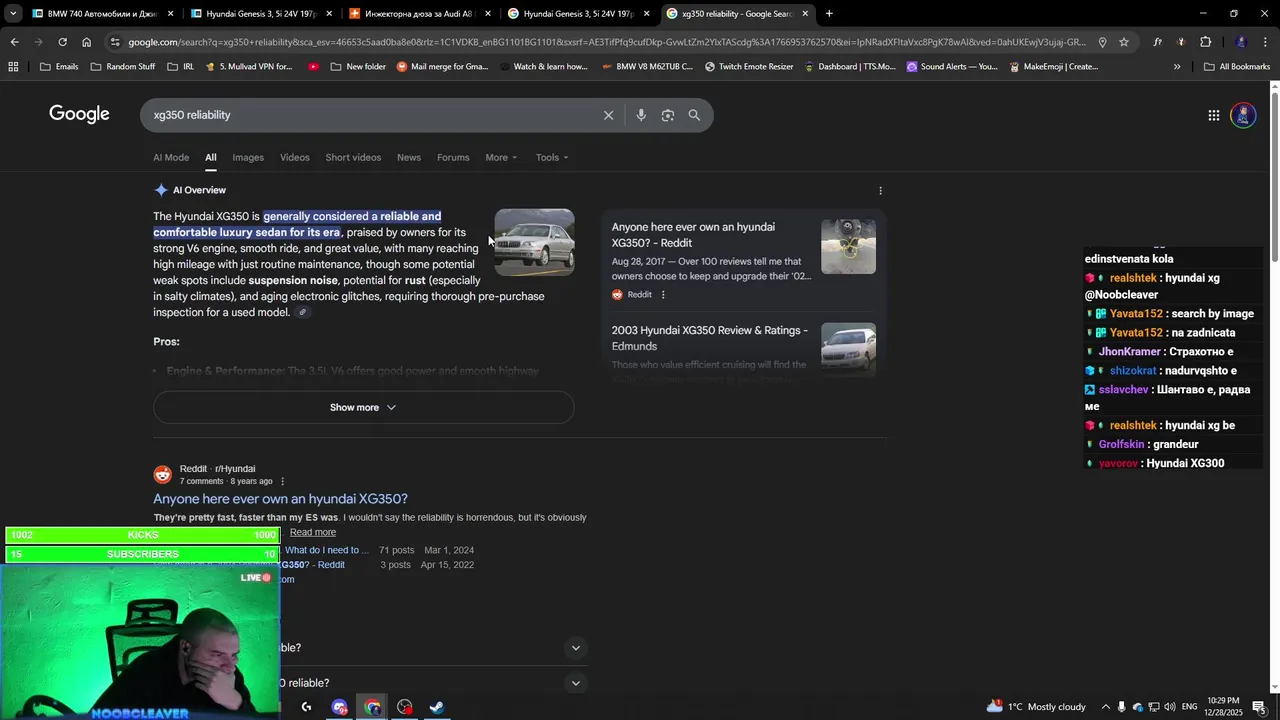The height and width of the screenshot is (720, 1280).
Task: Expand the second People also ask question
Action: point(575,683)
